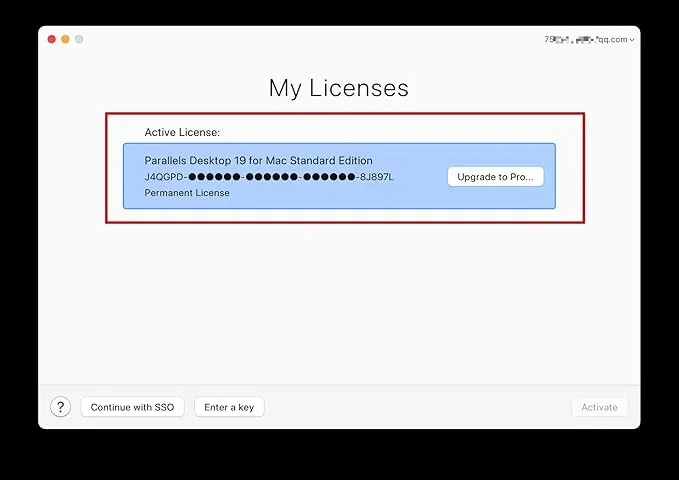The height and width of the screenshot is (480, 679).
Task: Click Continue with SSO button
Action: pyautogui.click(x=133, y=407)
